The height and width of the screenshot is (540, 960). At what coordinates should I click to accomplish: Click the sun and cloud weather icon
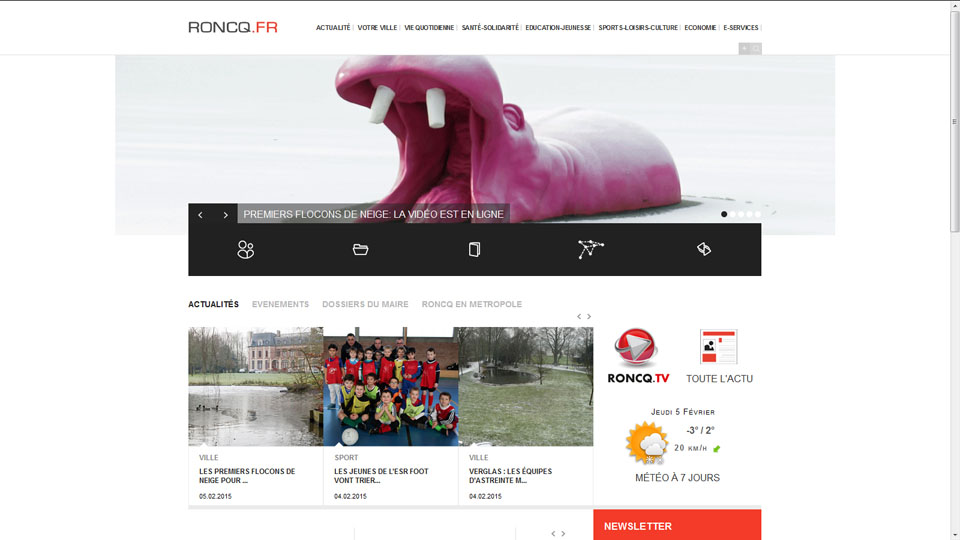click(x=647, y=442)
